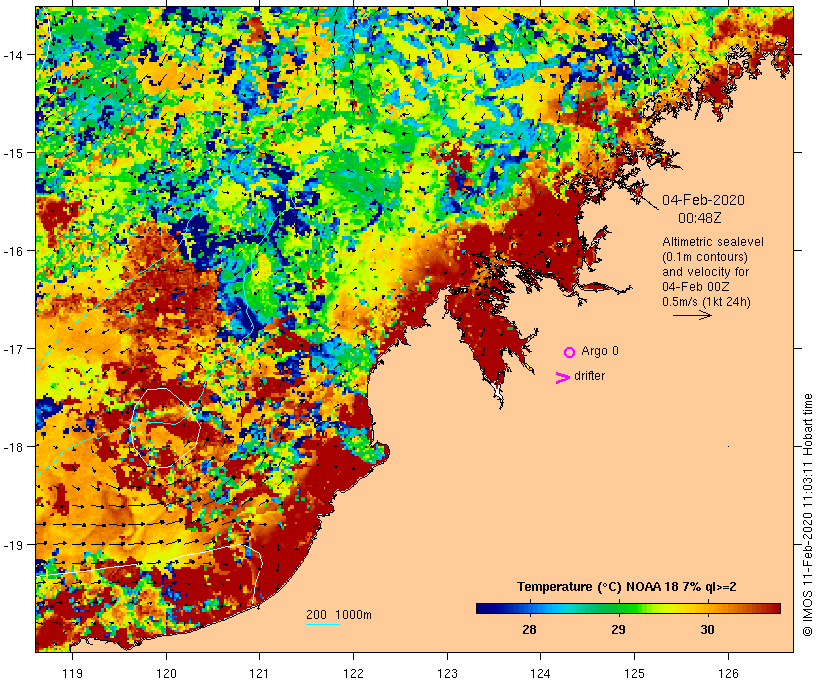This screenshot has width=820, height=680.
Task: Click the '04-Feb 00Z' text line
Action: pyautogui.click(x=696, y=287)
